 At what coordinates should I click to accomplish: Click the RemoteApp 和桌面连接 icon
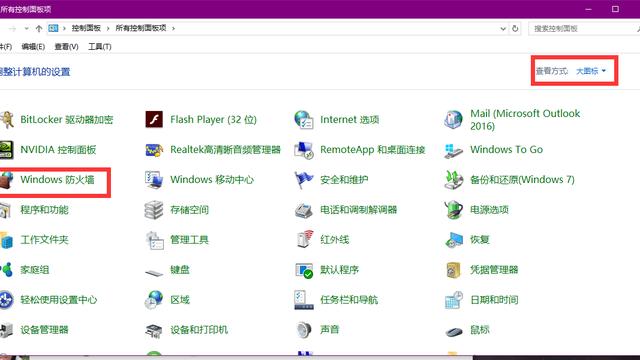pos(304,150)
